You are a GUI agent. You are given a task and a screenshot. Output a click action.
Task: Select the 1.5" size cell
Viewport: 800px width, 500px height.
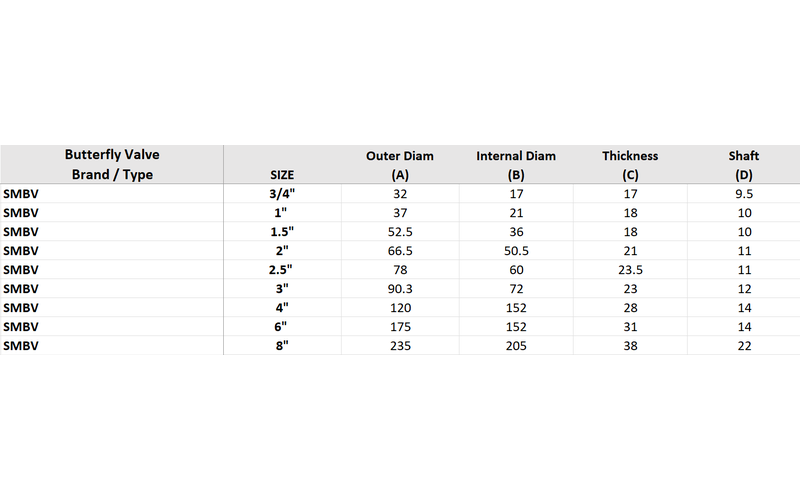(x=282, y=232)
